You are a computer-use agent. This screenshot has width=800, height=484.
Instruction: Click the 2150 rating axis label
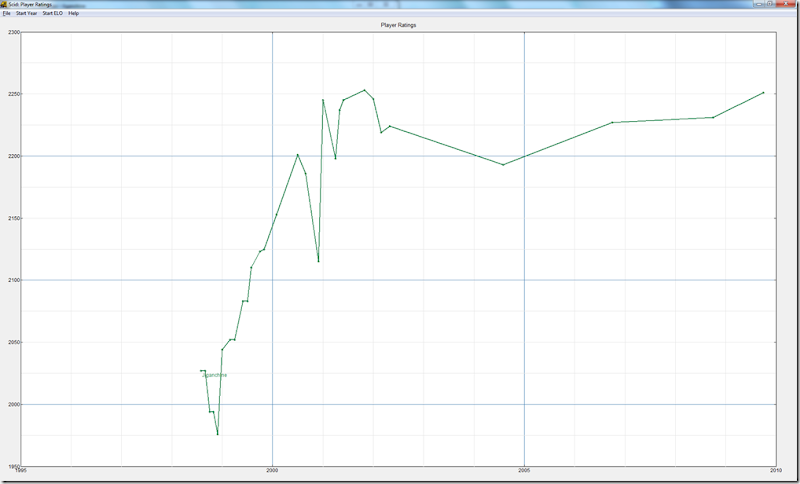point(14,218)
